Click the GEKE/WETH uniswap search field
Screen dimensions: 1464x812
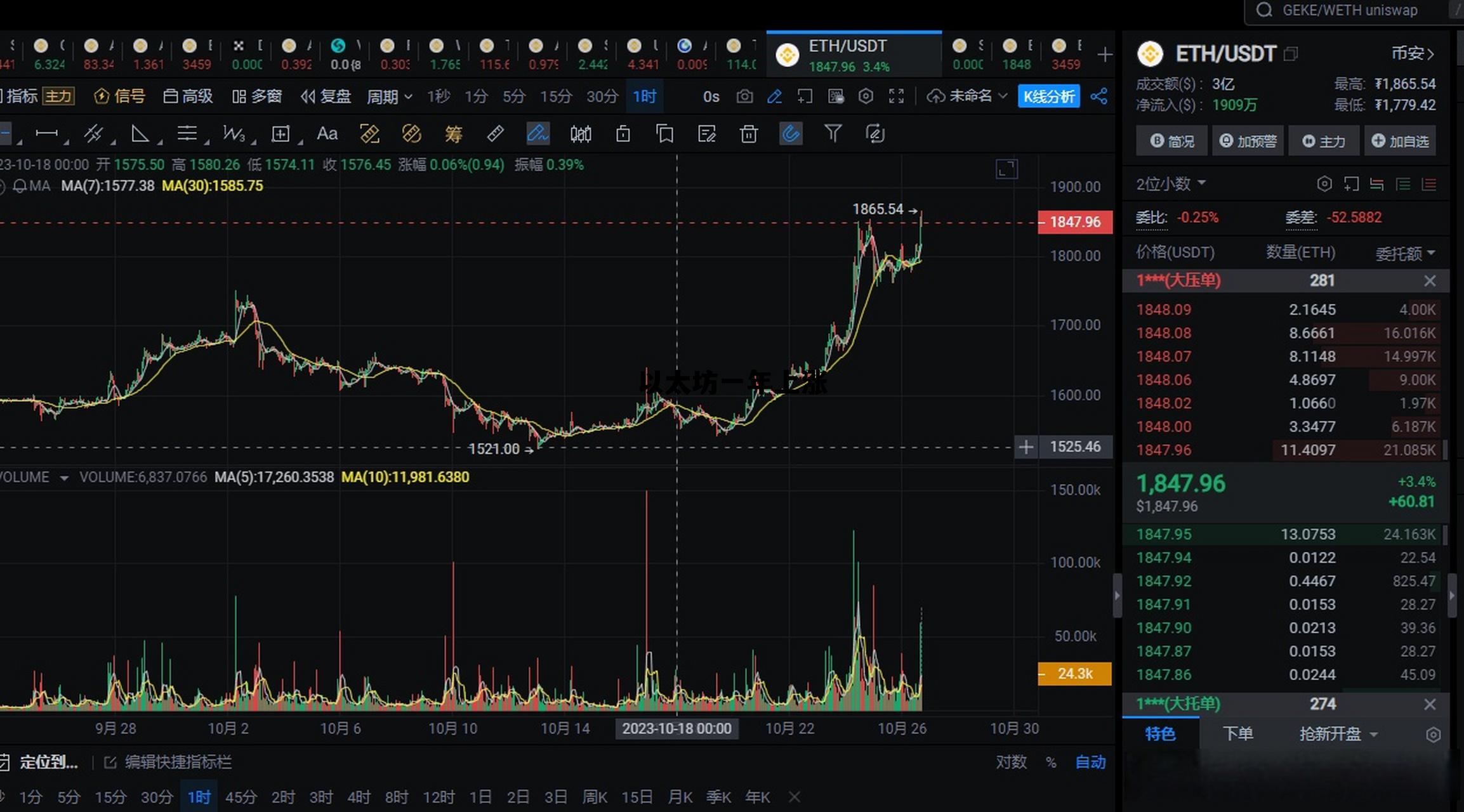pos(1350,11)
